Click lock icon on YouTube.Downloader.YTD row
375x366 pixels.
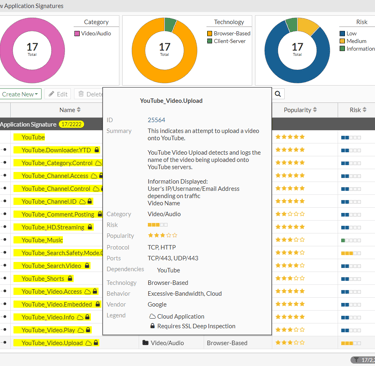97,150
